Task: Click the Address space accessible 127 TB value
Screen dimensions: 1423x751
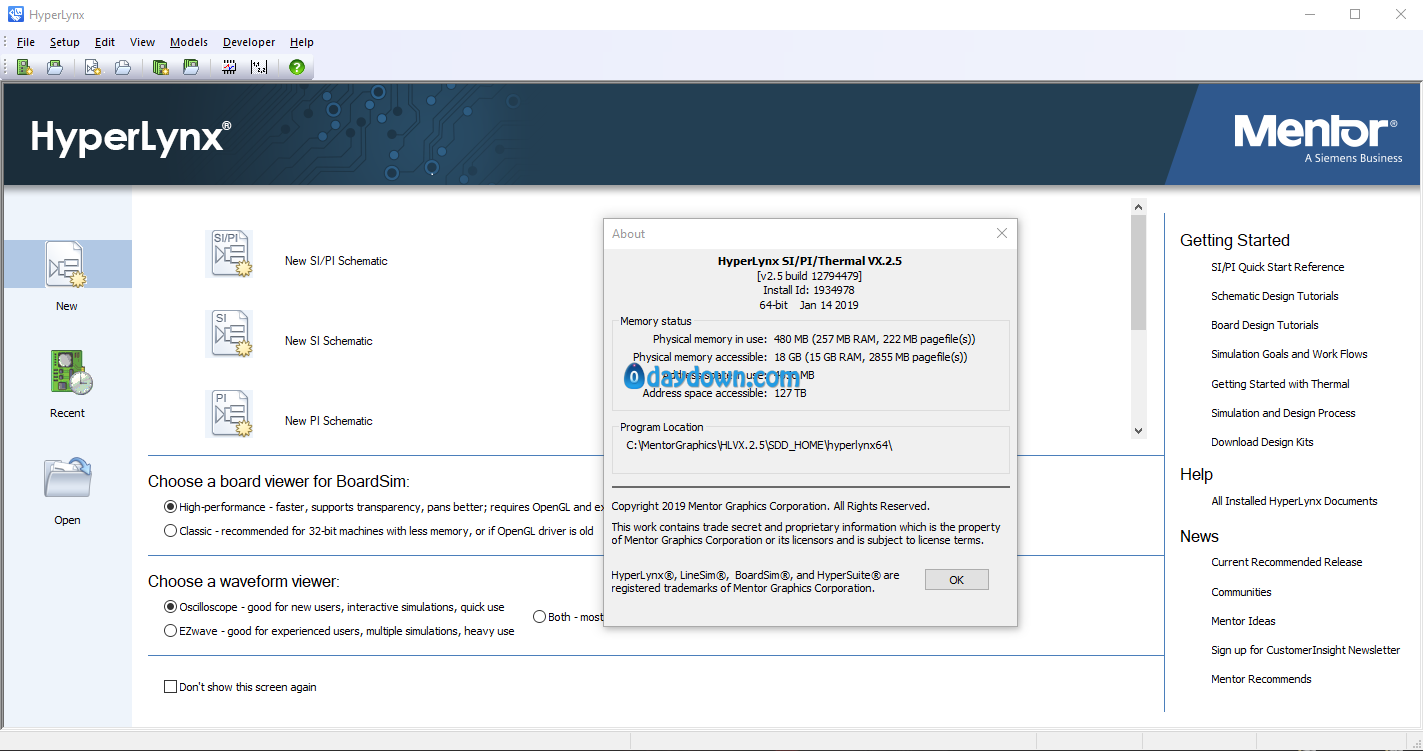Action: click(791, 393)
